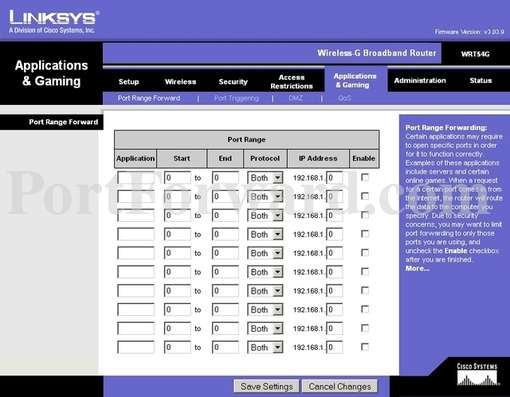Open the Port Range Forward sub-tab
The image size is (510, 397).
149,98
